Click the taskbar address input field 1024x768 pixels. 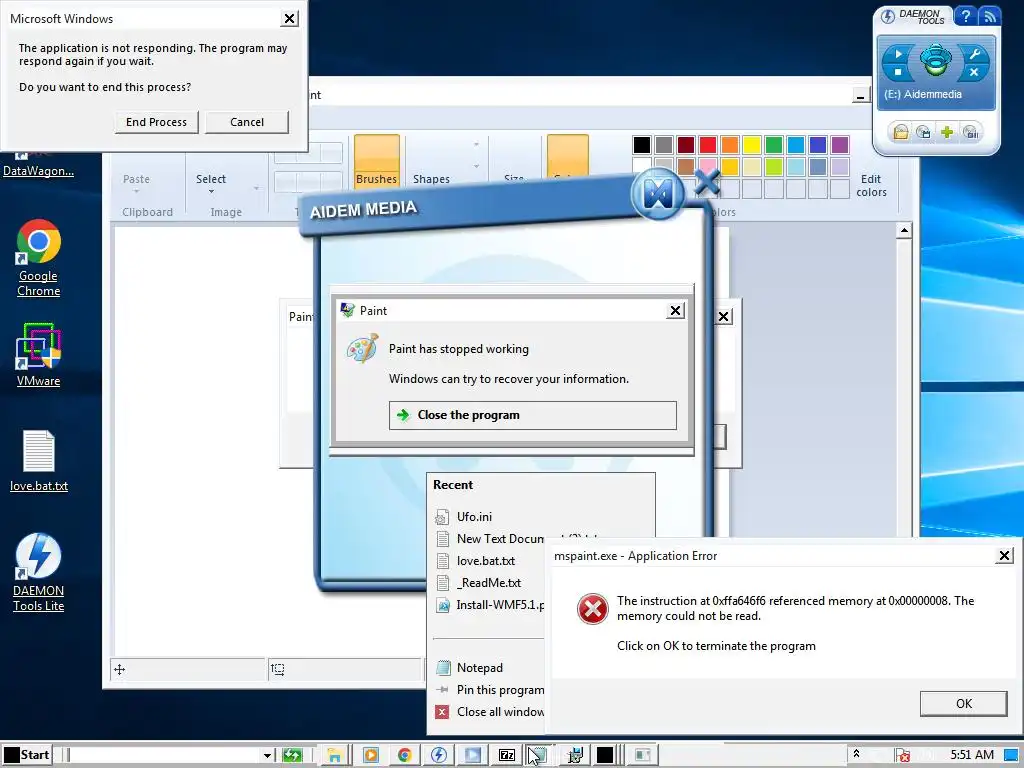pos(166,756)
